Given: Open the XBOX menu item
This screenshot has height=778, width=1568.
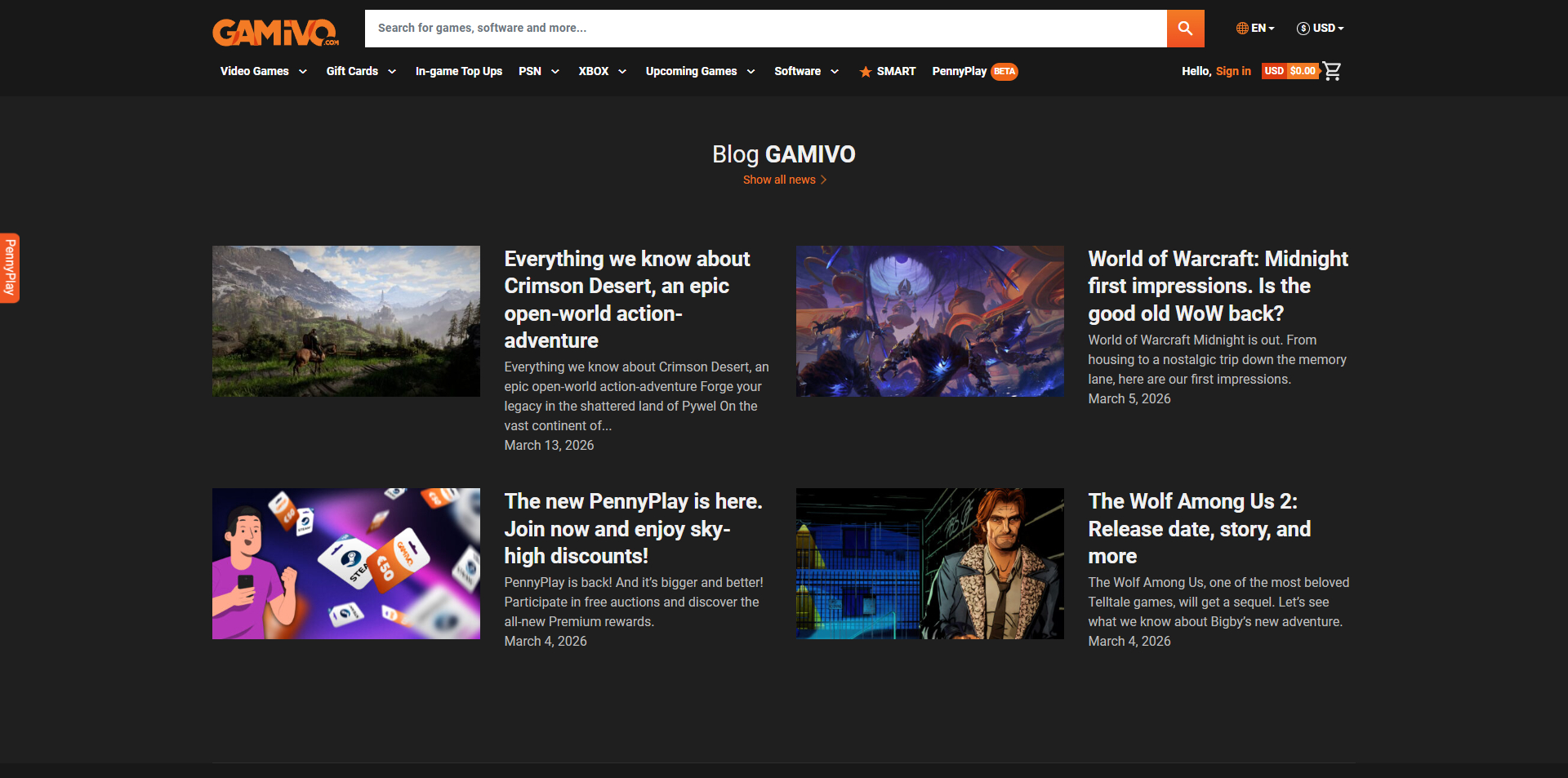Looking at the screenshot, I should click(x=594, y=72).
